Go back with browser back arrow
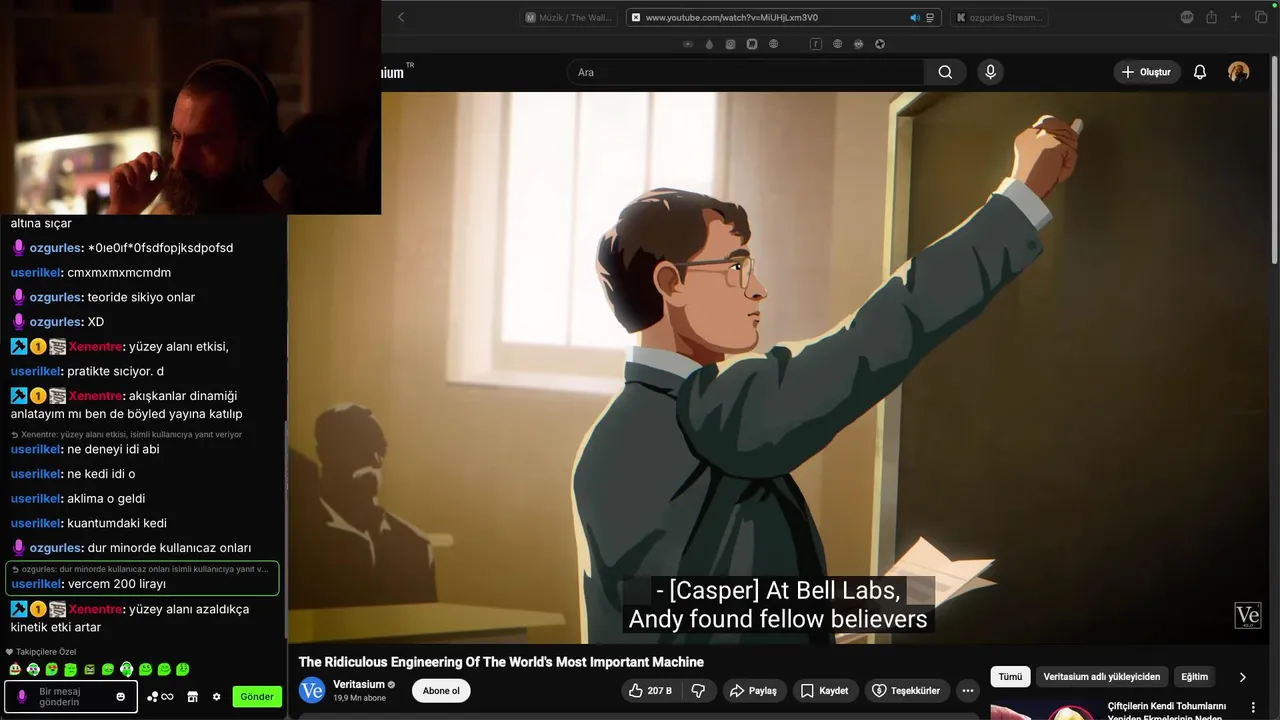Viewport: 1280px width, 720px height. 401,17
